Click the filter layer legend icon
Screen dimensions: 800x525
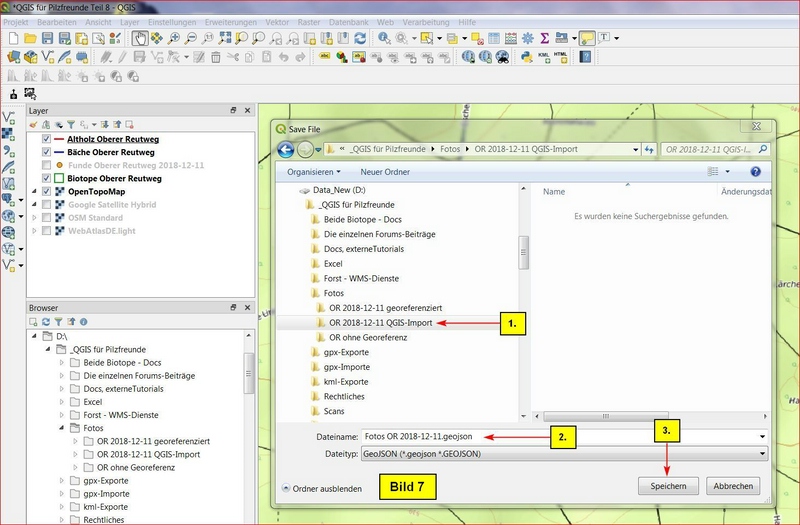(x=69, y=125)
